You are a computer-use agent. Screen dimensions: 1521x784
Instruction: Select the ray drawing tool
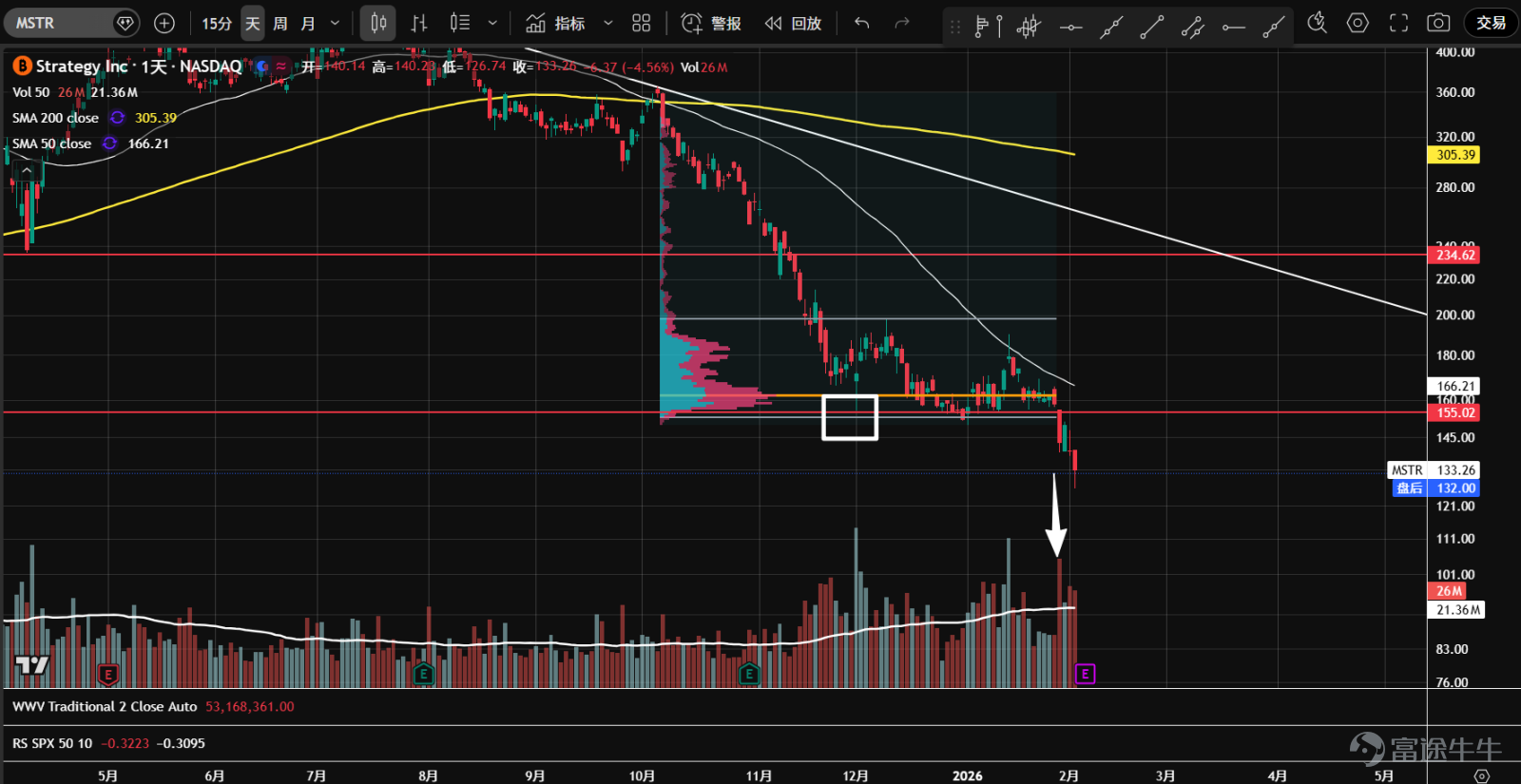pyautogui.click(x=1274, y=28)
